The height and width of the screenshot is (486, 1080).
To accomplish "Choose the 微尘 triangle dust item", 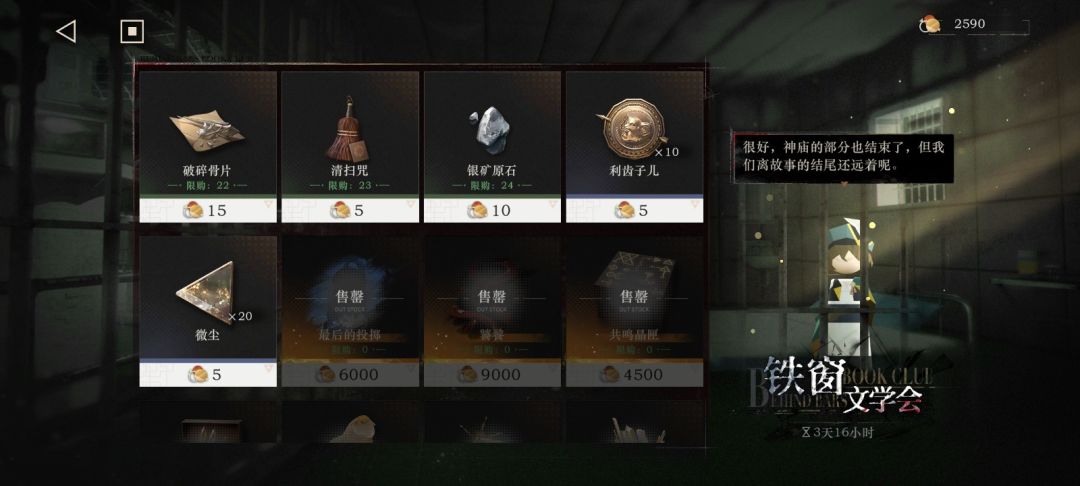I will [x=208, y=297].
